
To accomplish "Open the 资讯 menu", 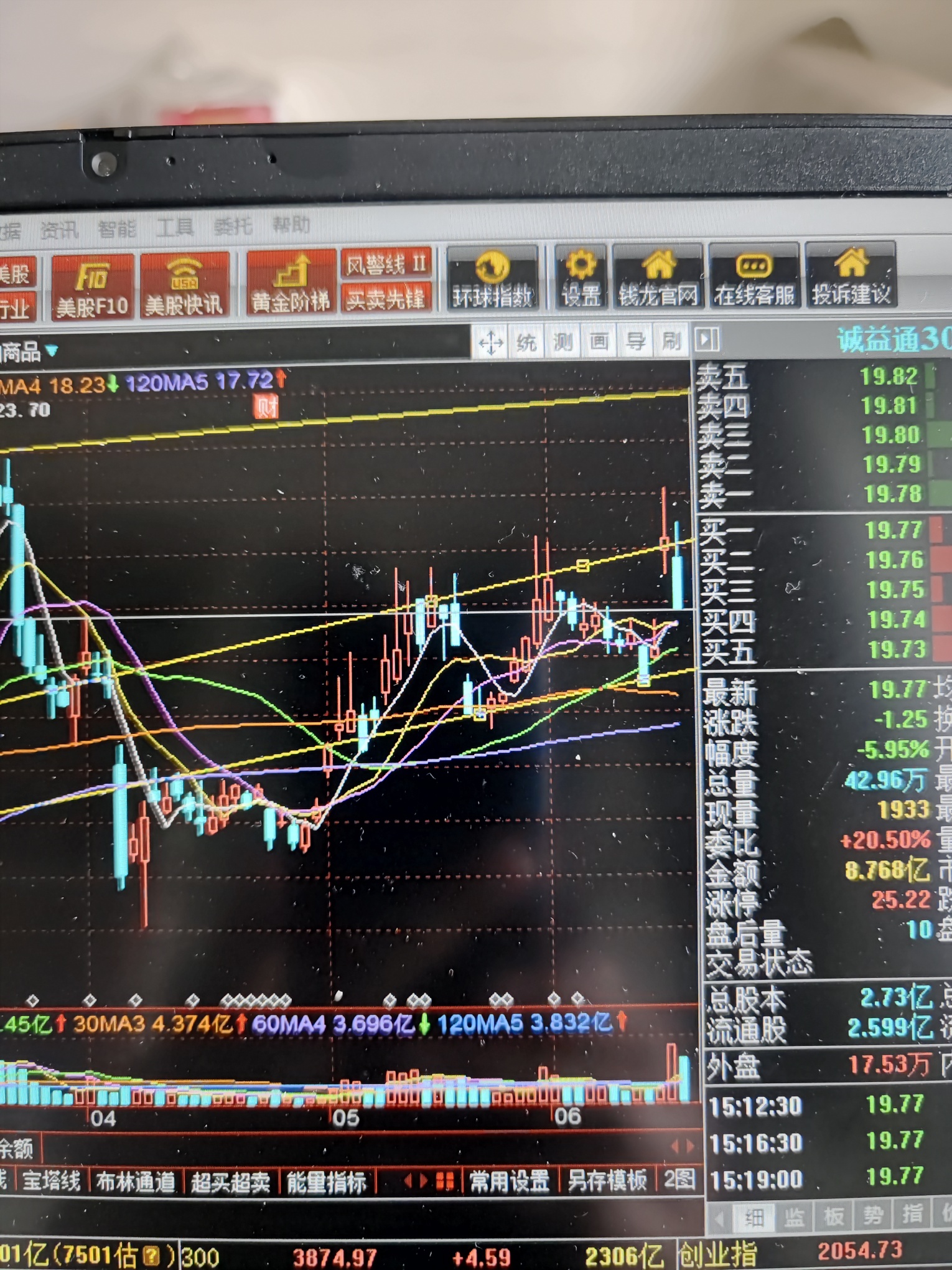I will [59, 230].
